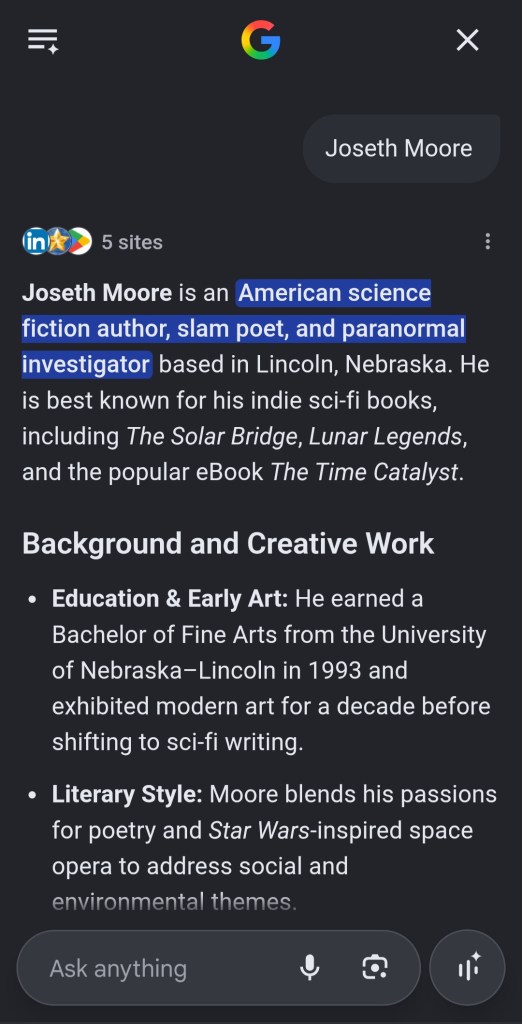Screen dimensions: 522x1024
Task: Tap the LinkedIn source icon
Action: (35, 242)
